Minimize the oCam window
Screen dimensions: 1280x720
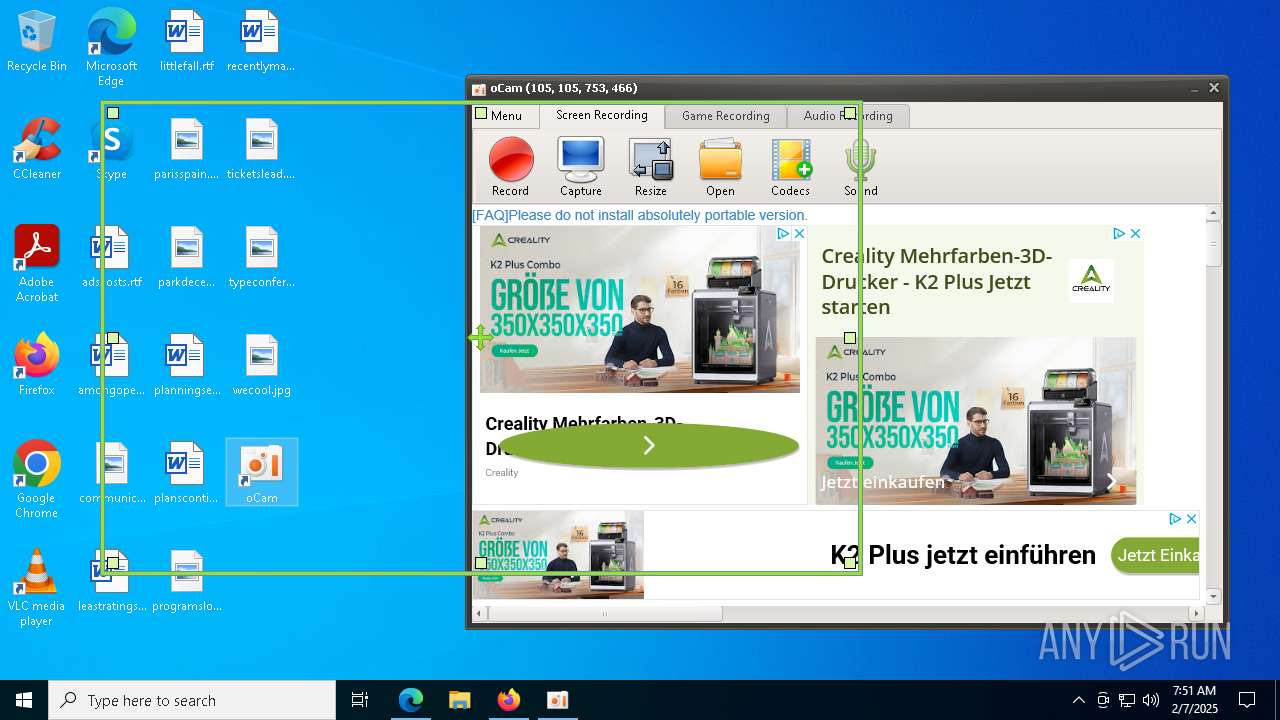[1194, 88]
